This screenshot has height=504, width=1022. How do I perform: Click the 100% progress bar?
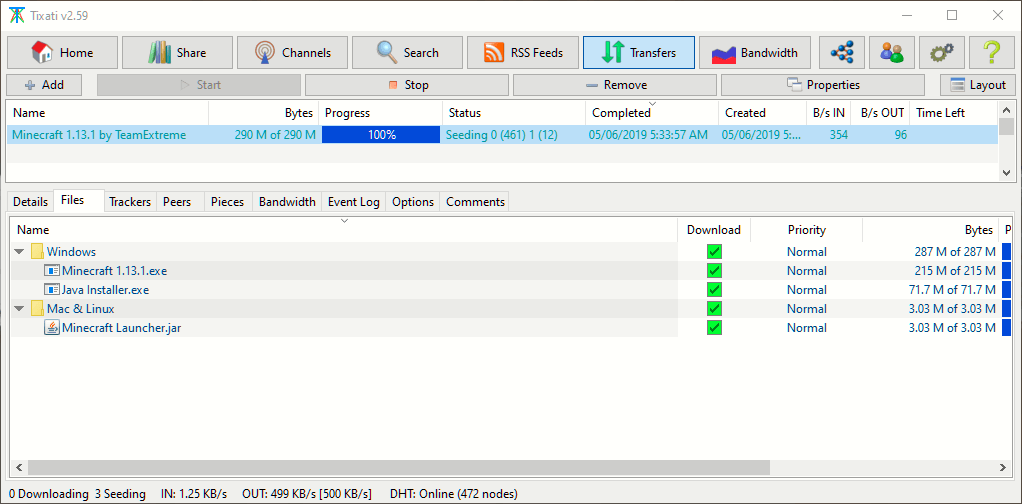(x=381, y=135)
